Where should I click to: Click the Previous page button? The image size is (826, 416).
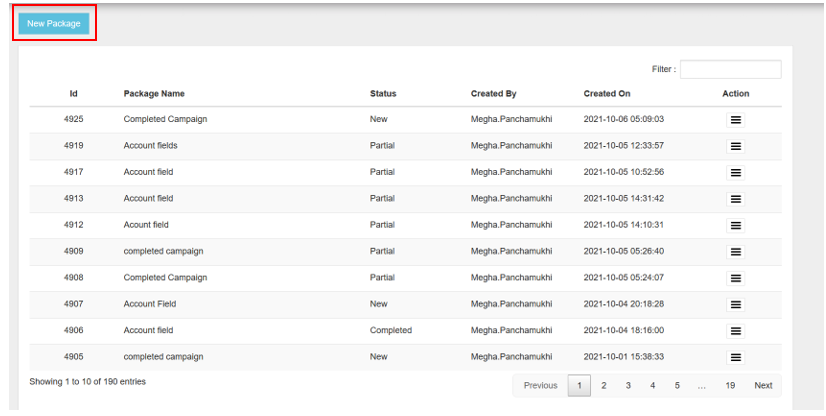click(540, 386)
